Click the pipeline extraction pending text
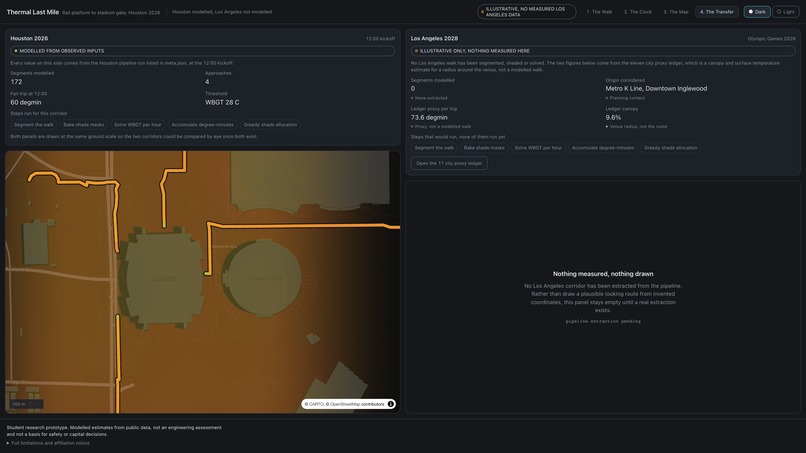 click(x=603, y=321)
